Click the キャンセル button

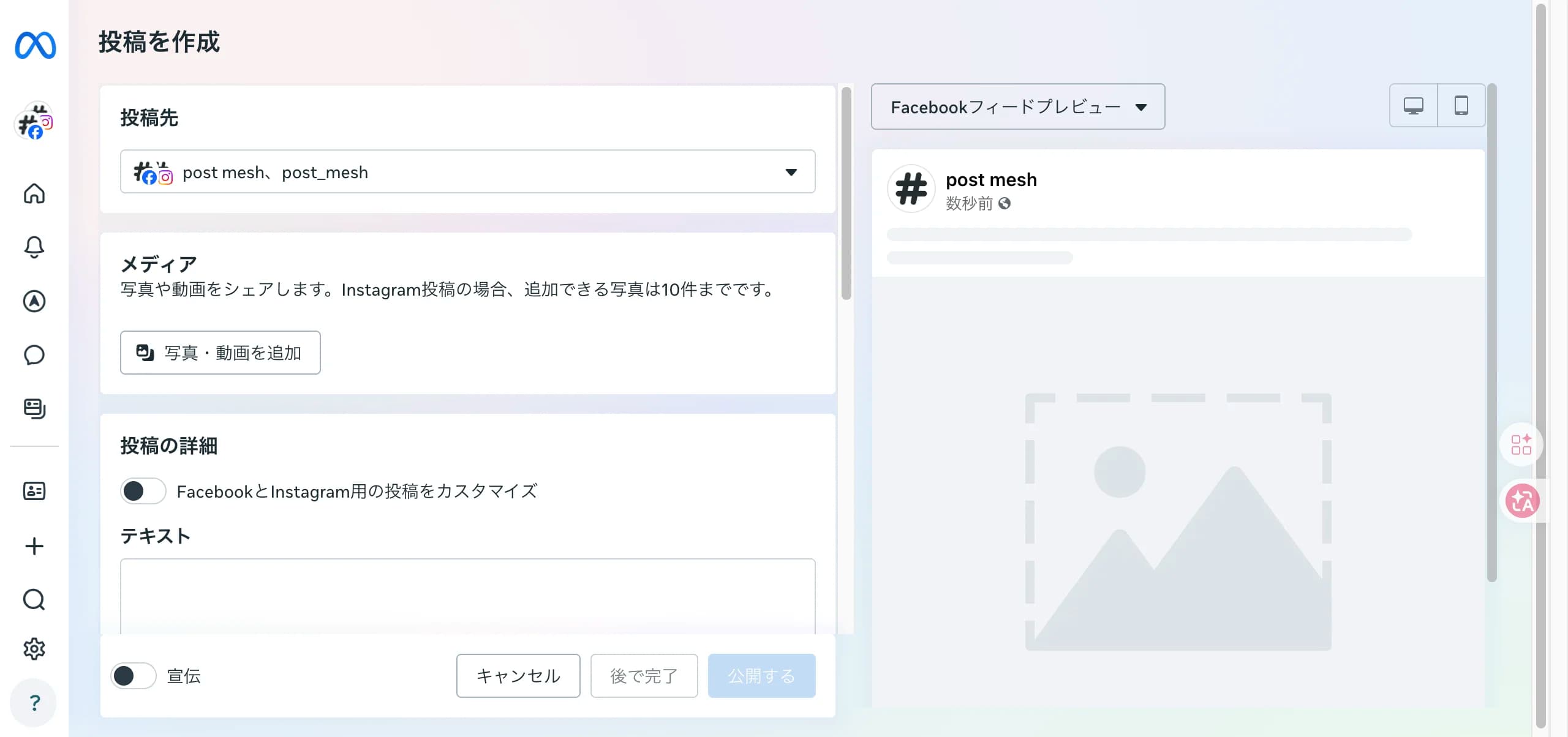[518, 676]
